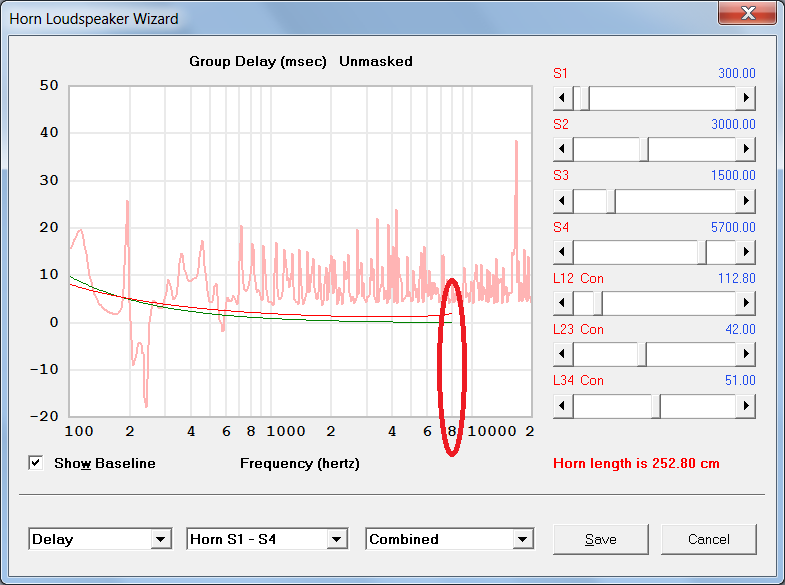Click the Cancel button
Viewport: 785px width, 585px height.
[x=708, y=539]
